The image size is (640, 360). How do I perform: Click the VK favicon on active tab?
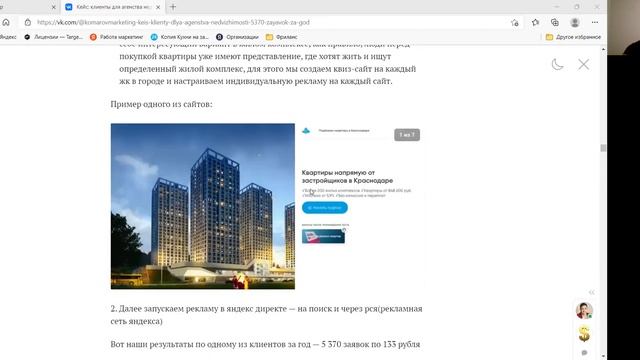pyautogui.click(x=69, y=7)
